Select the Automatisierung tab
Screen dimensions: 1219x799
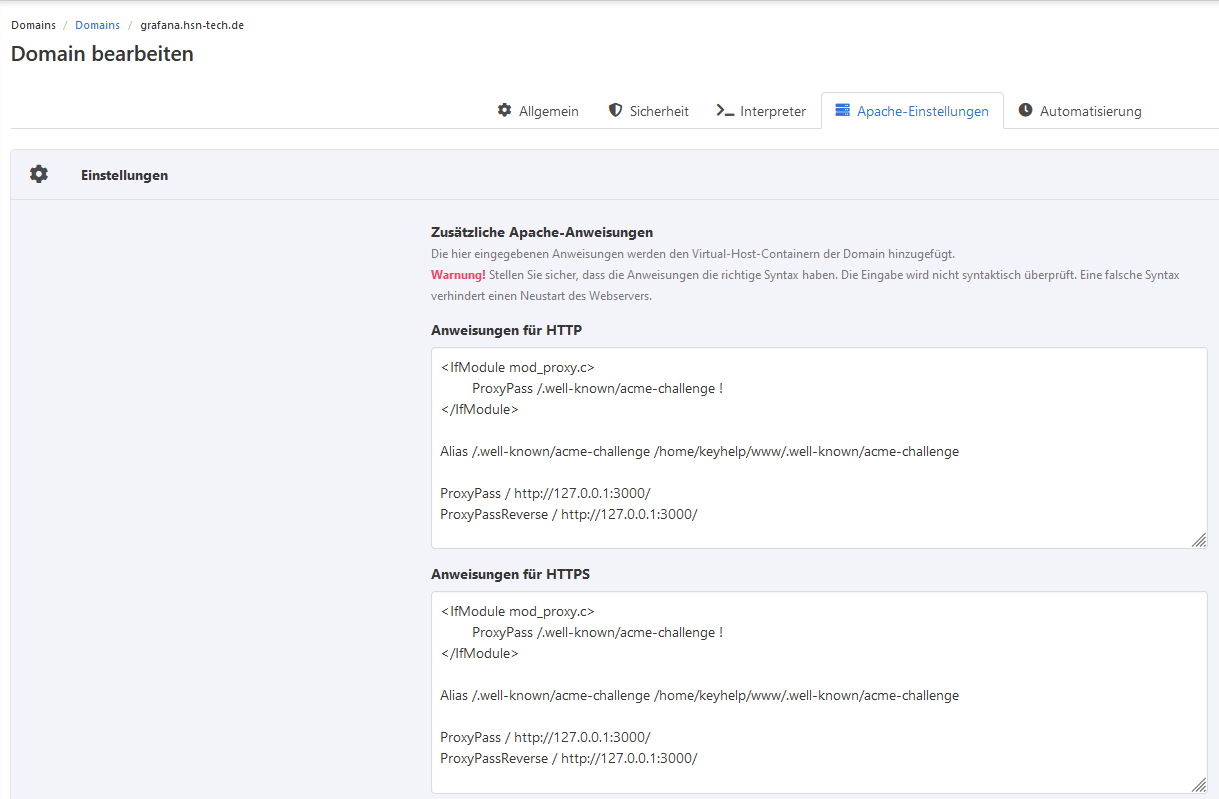click(x=1090, y=111)
